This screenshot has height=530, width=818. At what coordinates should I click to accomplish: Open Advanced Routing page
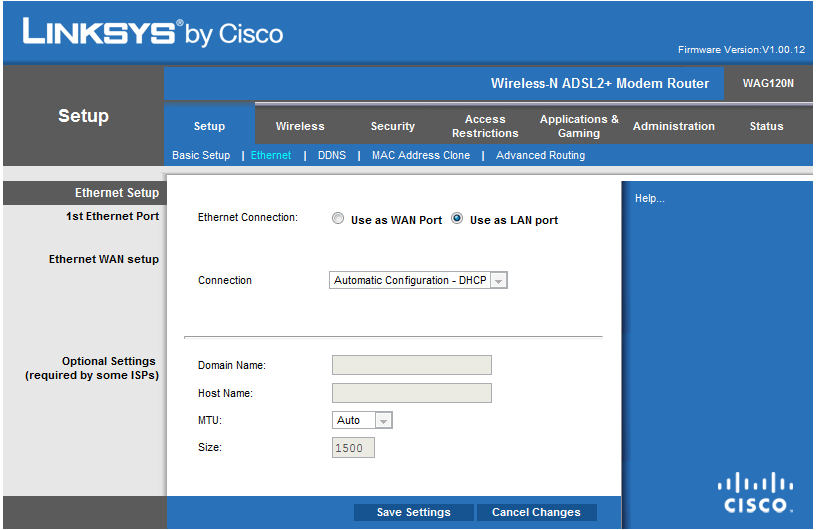tap(541, 156)
